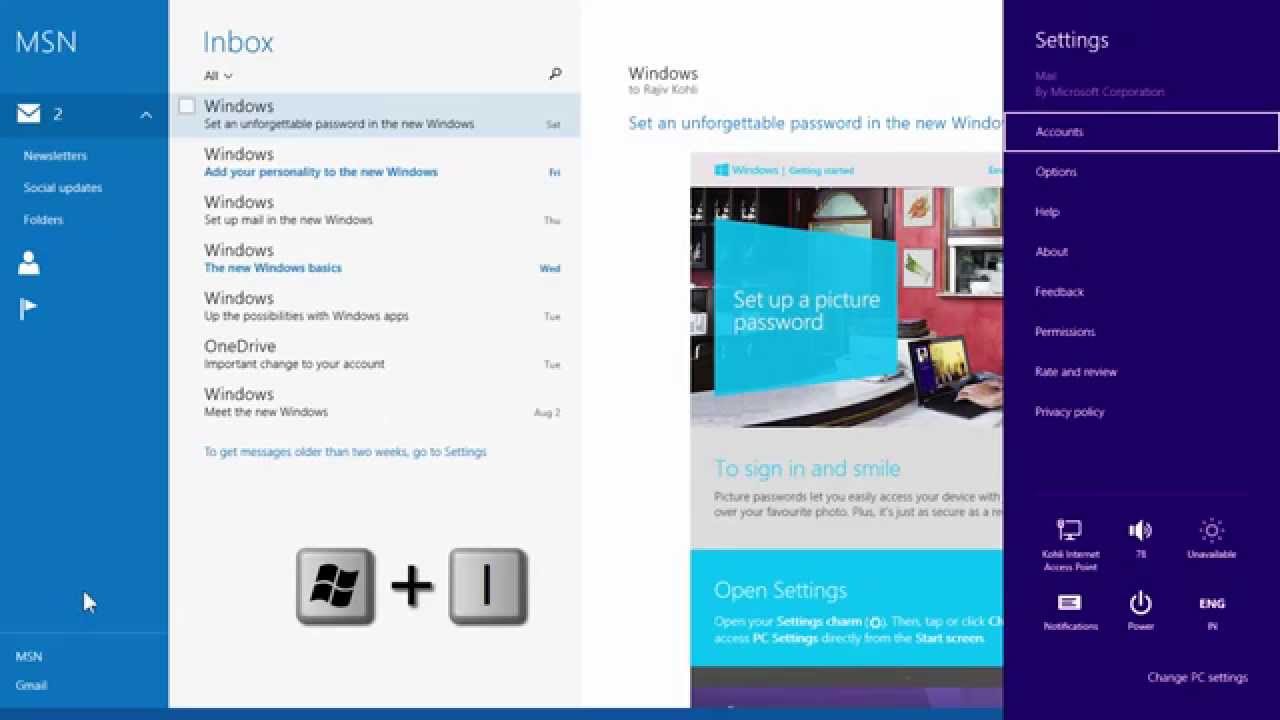Click Windows Getting started logo in email
Image resolution: width=1280 pixels, height=720 pixels.
coord(783,170)
